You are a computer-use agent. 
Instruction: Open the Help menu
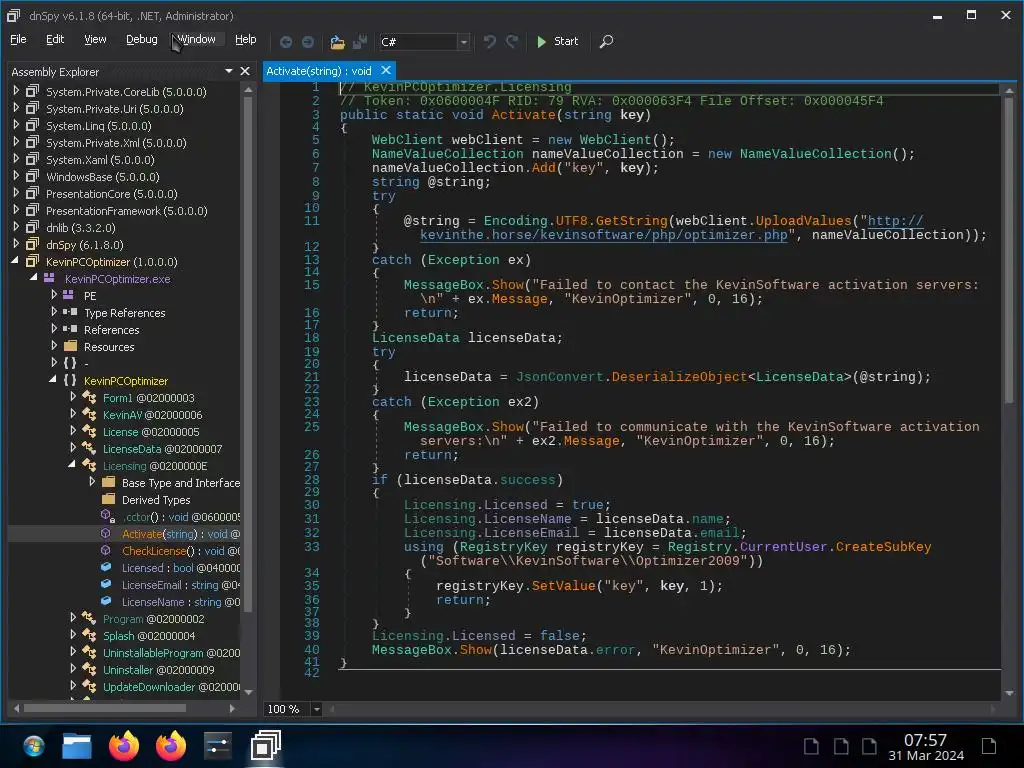(246, 39)
